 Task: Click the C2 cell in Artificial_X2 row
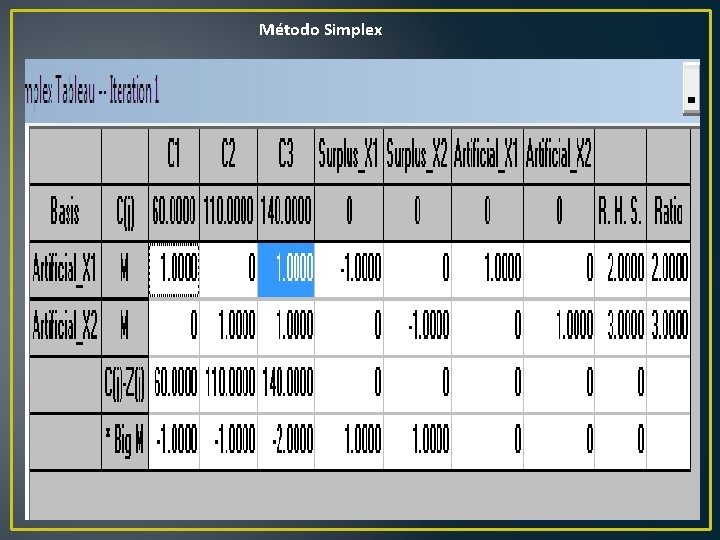[229, 327]
